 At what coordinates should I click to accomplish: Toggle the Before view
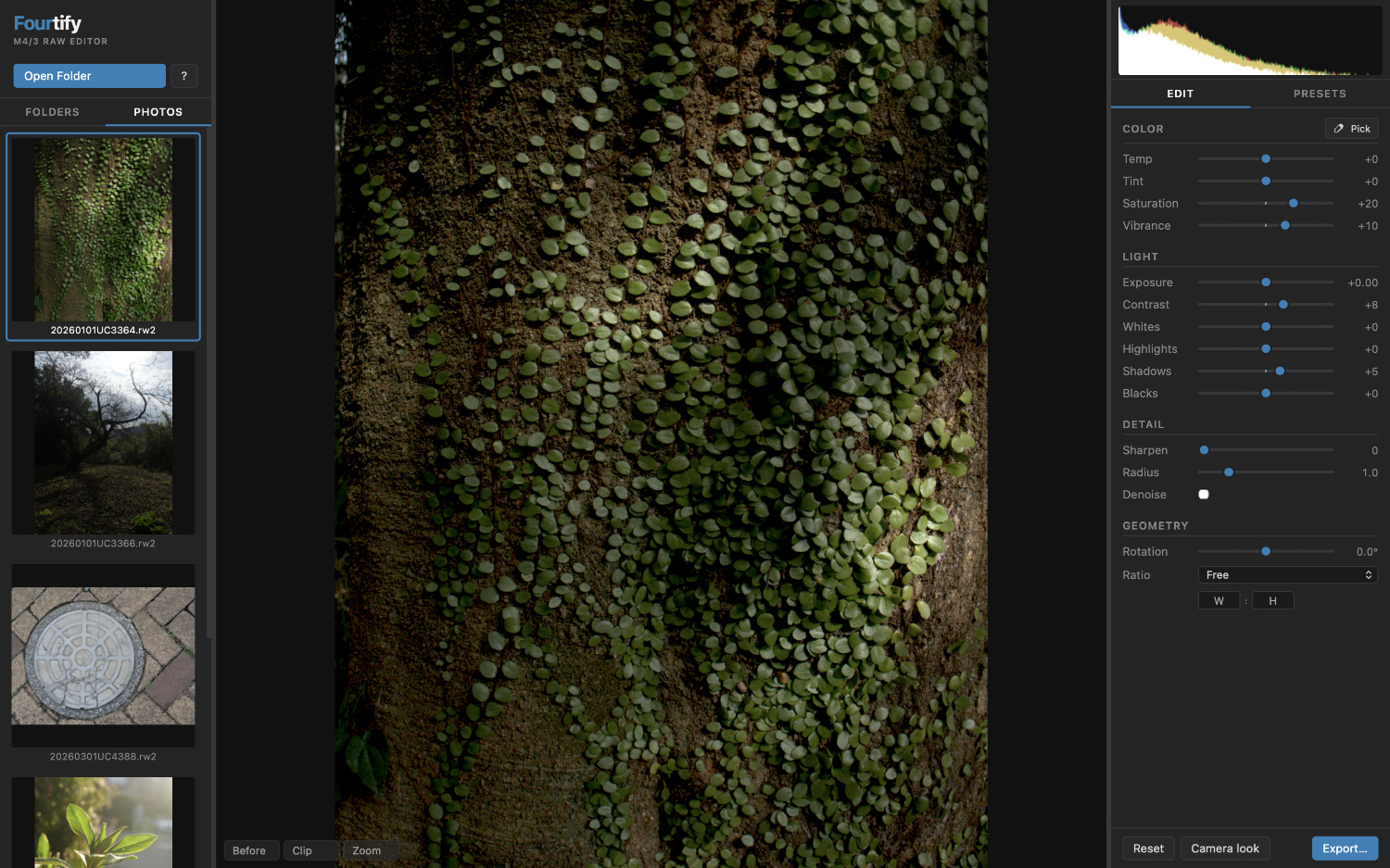pos(249,850)
